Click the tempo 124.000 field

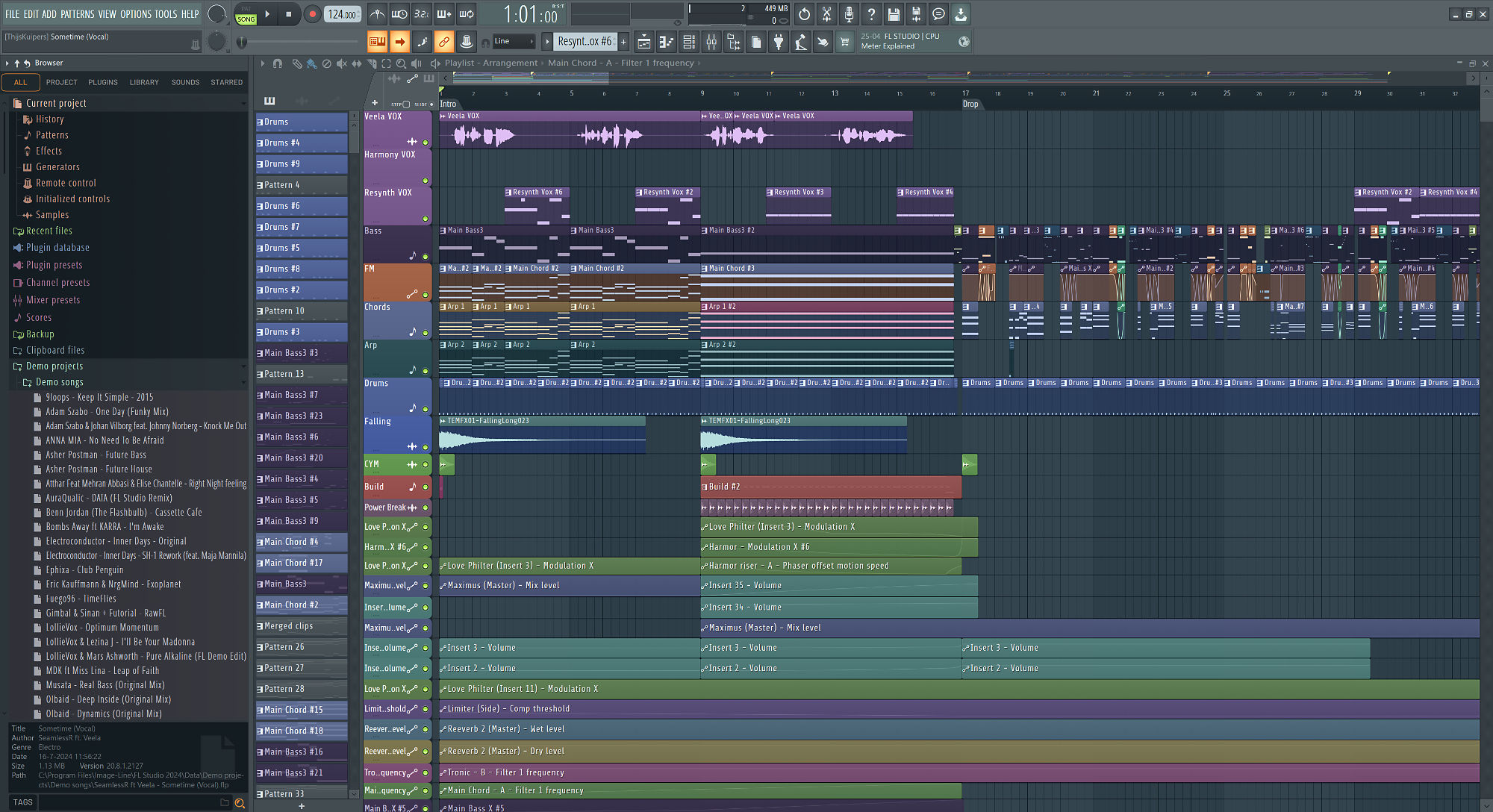click(342, 14)
